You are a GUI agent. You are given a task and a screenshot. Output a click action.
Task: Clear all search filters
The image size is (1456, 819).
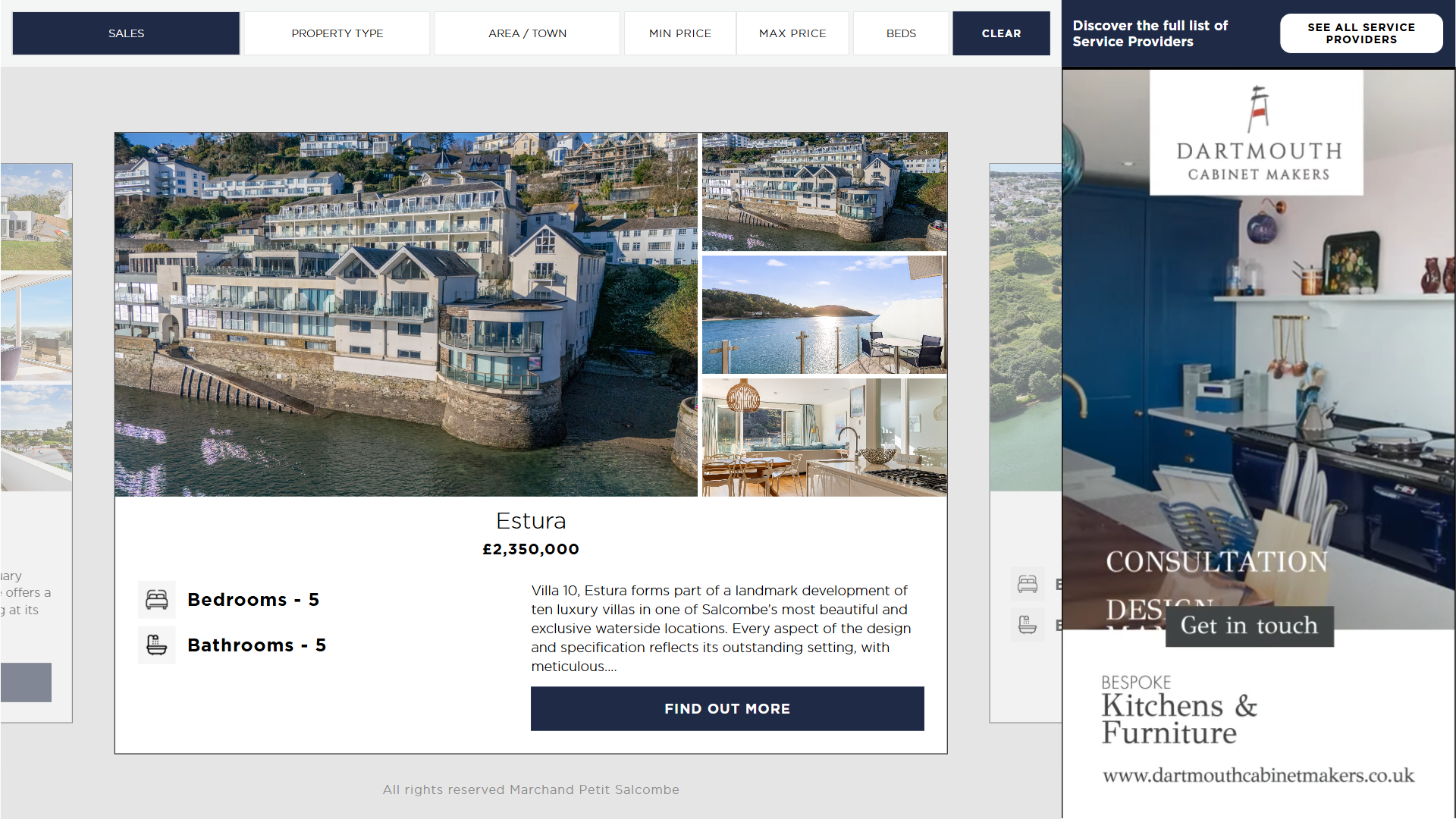(1001, 33)
